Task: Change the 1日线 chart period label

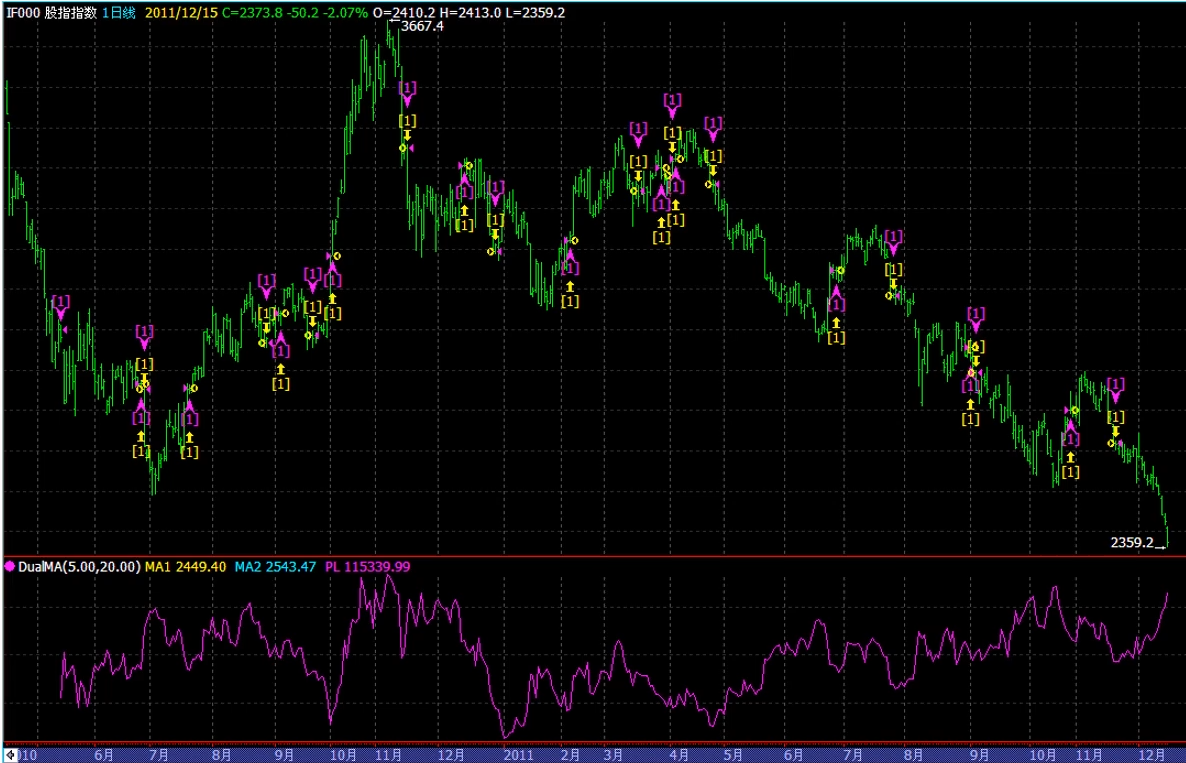Action: [120, 12]
